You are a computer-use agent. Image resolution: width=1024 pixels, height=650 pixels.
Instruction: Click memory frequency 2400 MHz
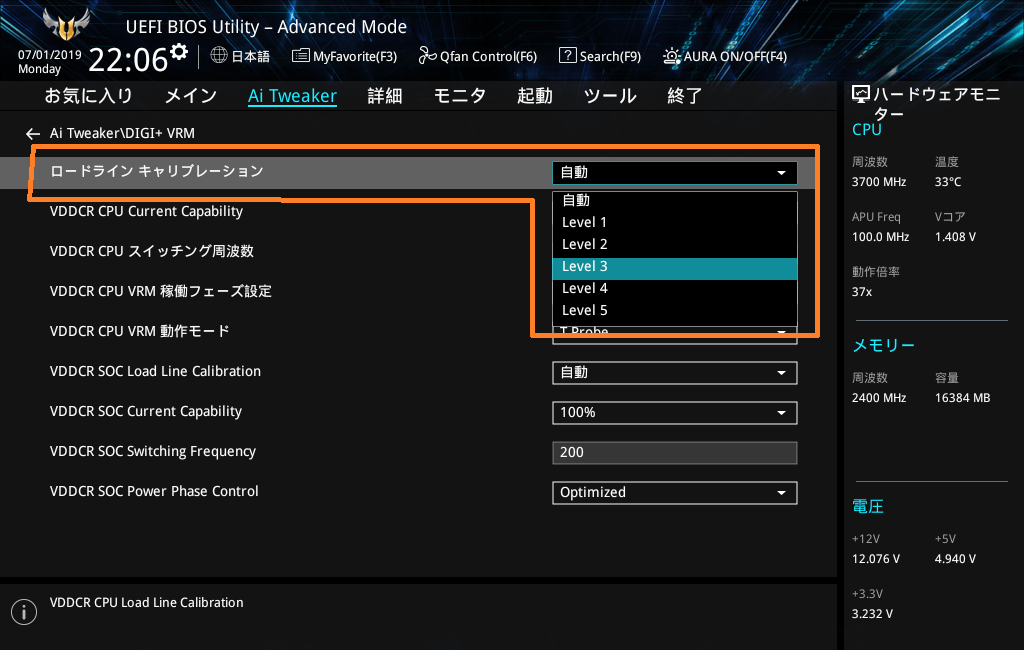(879, 398)
